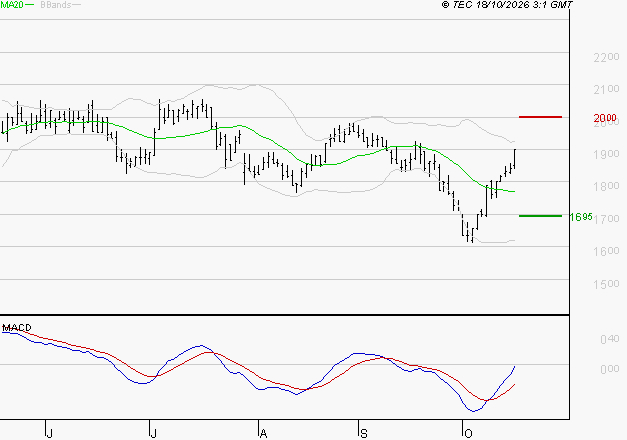The width and height of the screenshot is (627, 440).
Task: Click the TEC copyright timestamp text
Action: (507, 5)
